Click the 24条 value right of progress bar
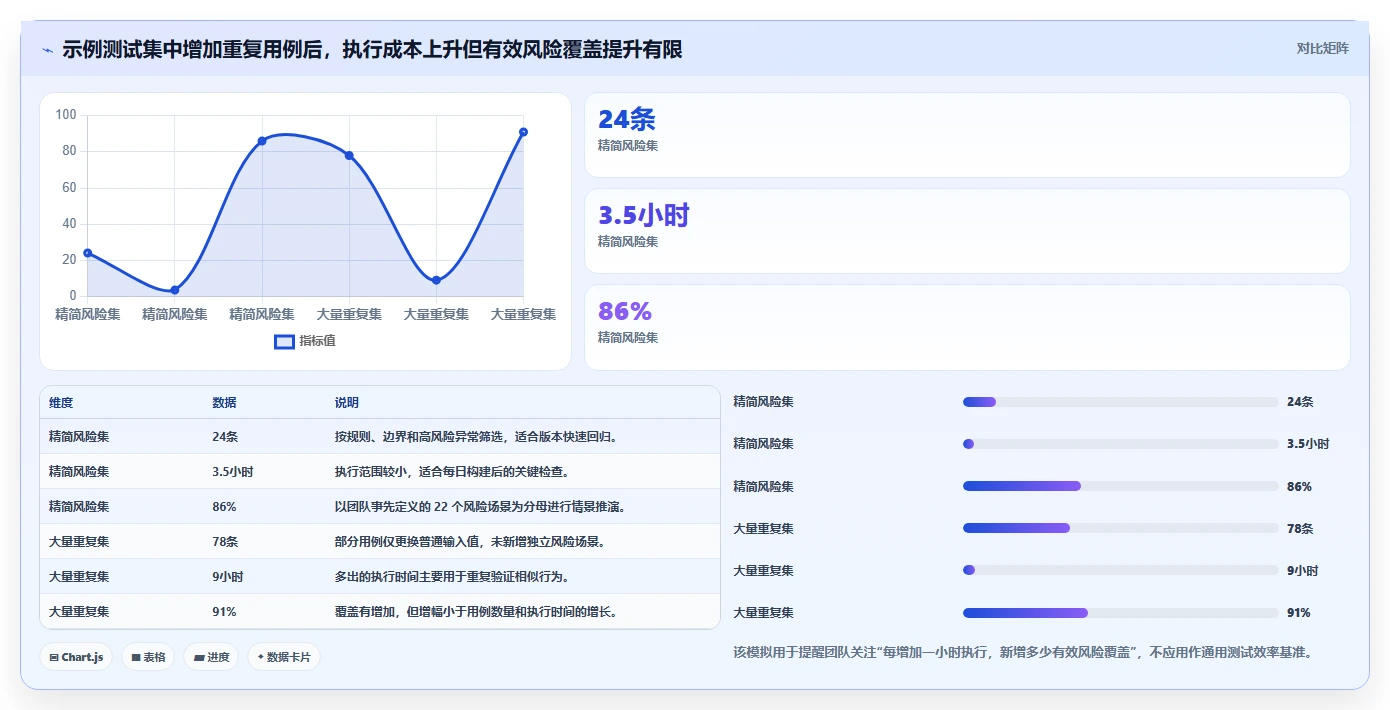The height and width of the screenshot is (710, 1390). click(x=1300, y=402)
